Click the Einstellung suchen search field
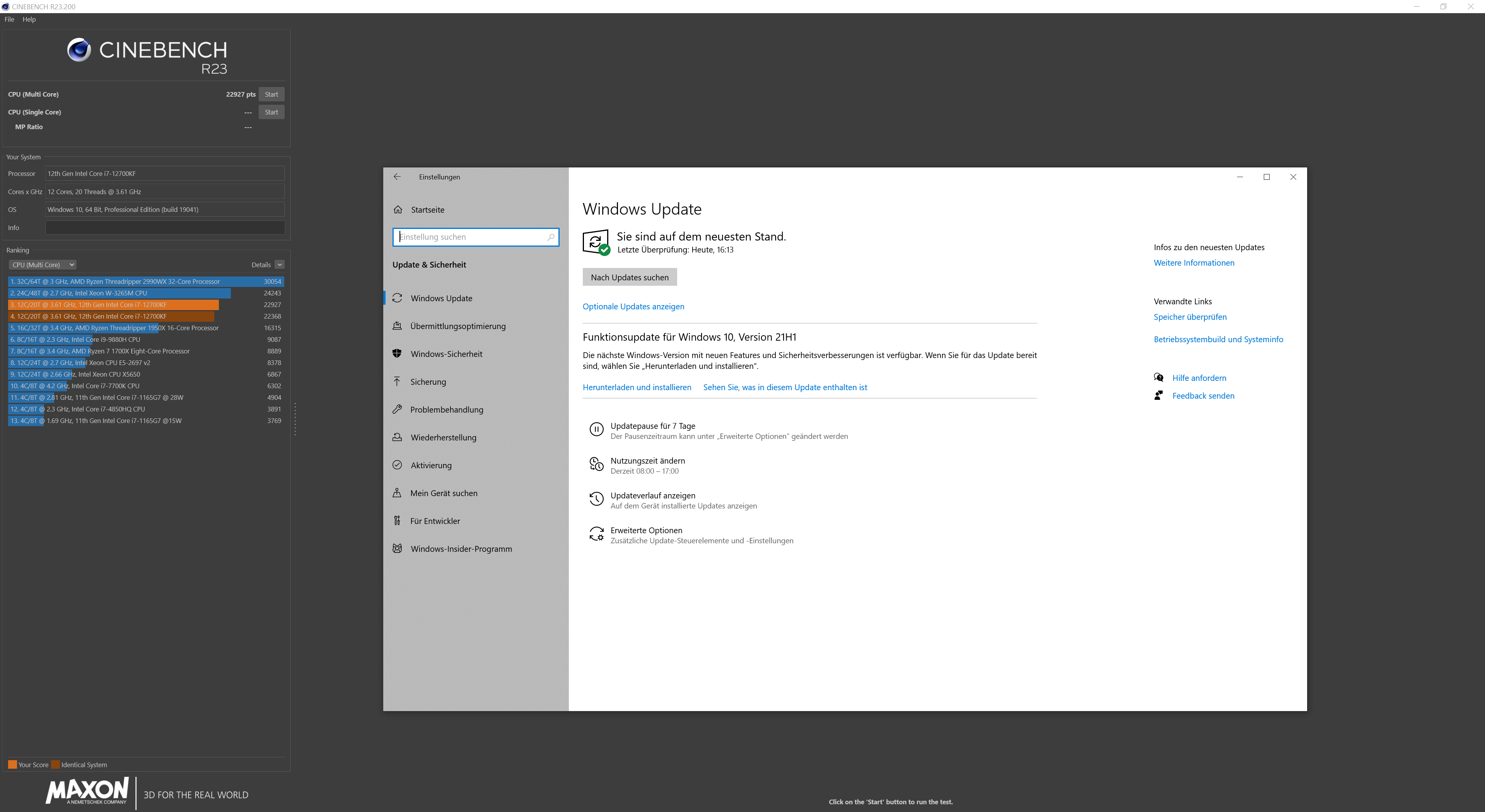Image resolution: width=1485 pixels, height=812 pixels. 470,237
